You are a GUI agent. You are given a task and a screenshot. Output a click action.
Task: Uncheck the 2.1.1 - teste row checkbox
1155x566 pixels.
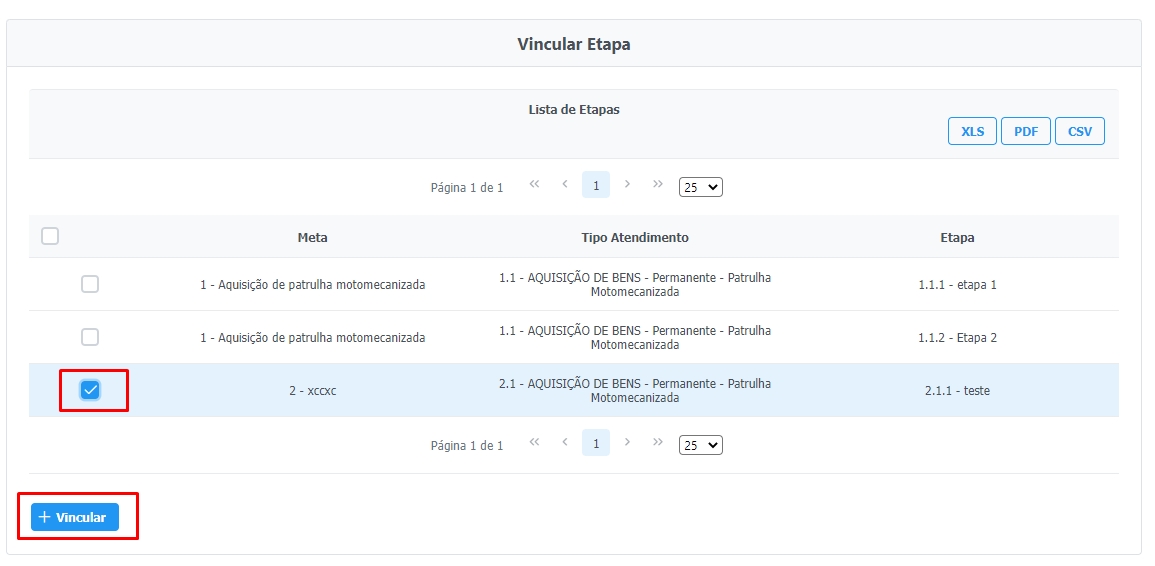tap(90, 390)
